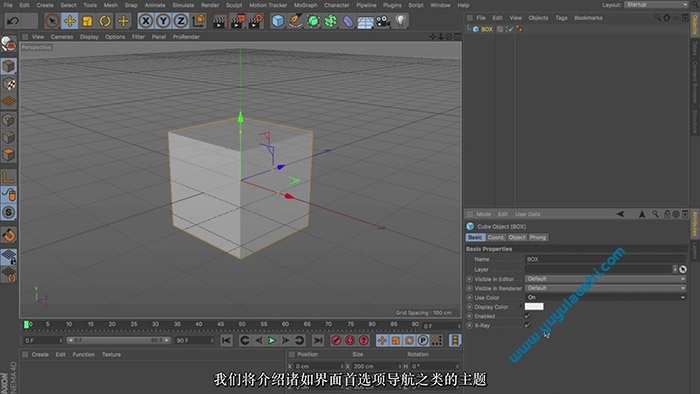Select the BOX object in Object Manager
The height and width of the screenshot is (394, 700).
[x=487, y=29]
